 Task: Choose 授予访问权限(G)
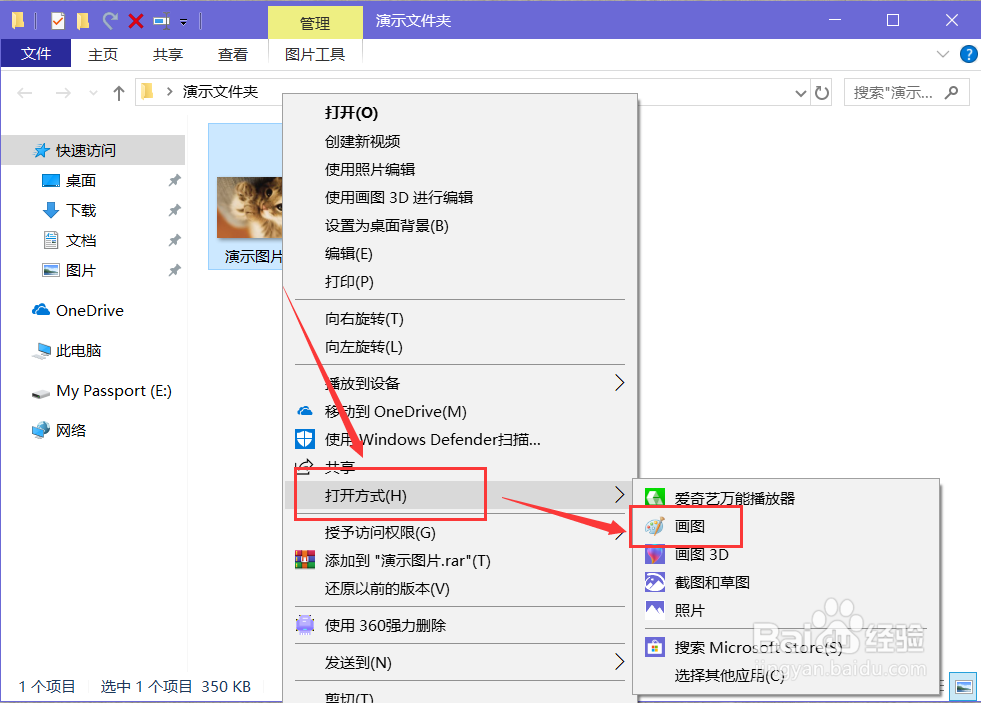pos(460,532)
